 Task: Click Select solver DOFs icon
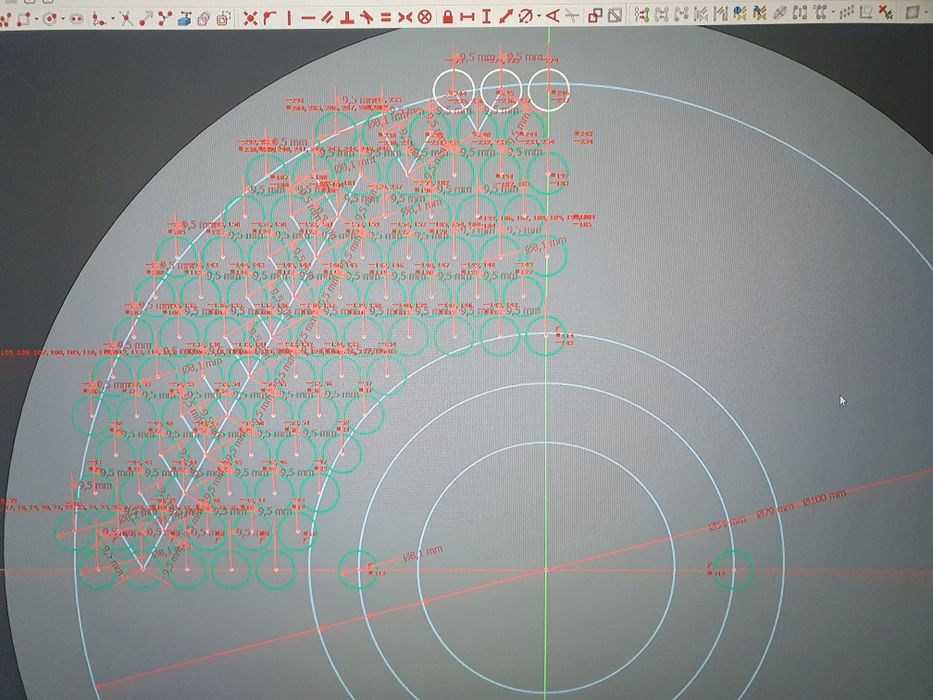[x=641, y=14]
